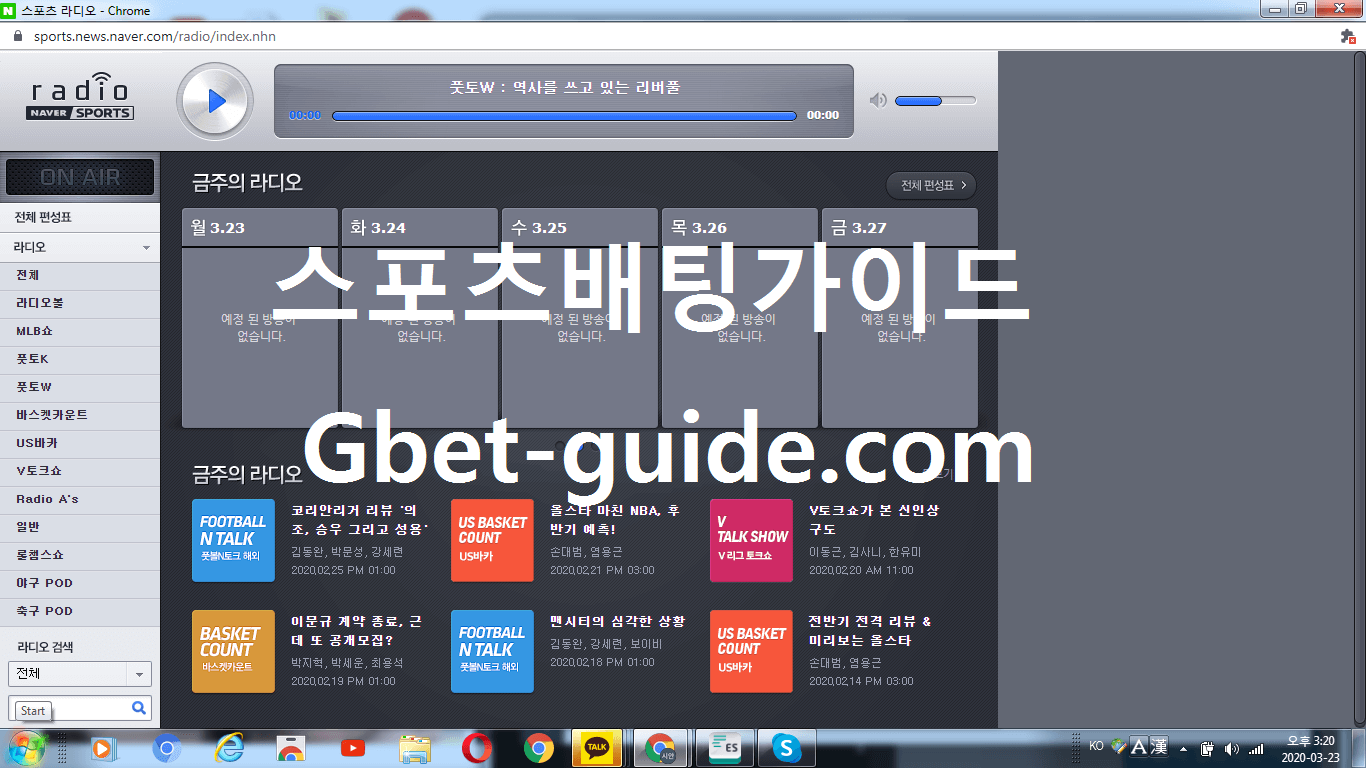Image resolution: width=1366 pixels, height=768 pixels.
Task: Open the YouTube taskbar shortcut
Action: coord(352,748)
